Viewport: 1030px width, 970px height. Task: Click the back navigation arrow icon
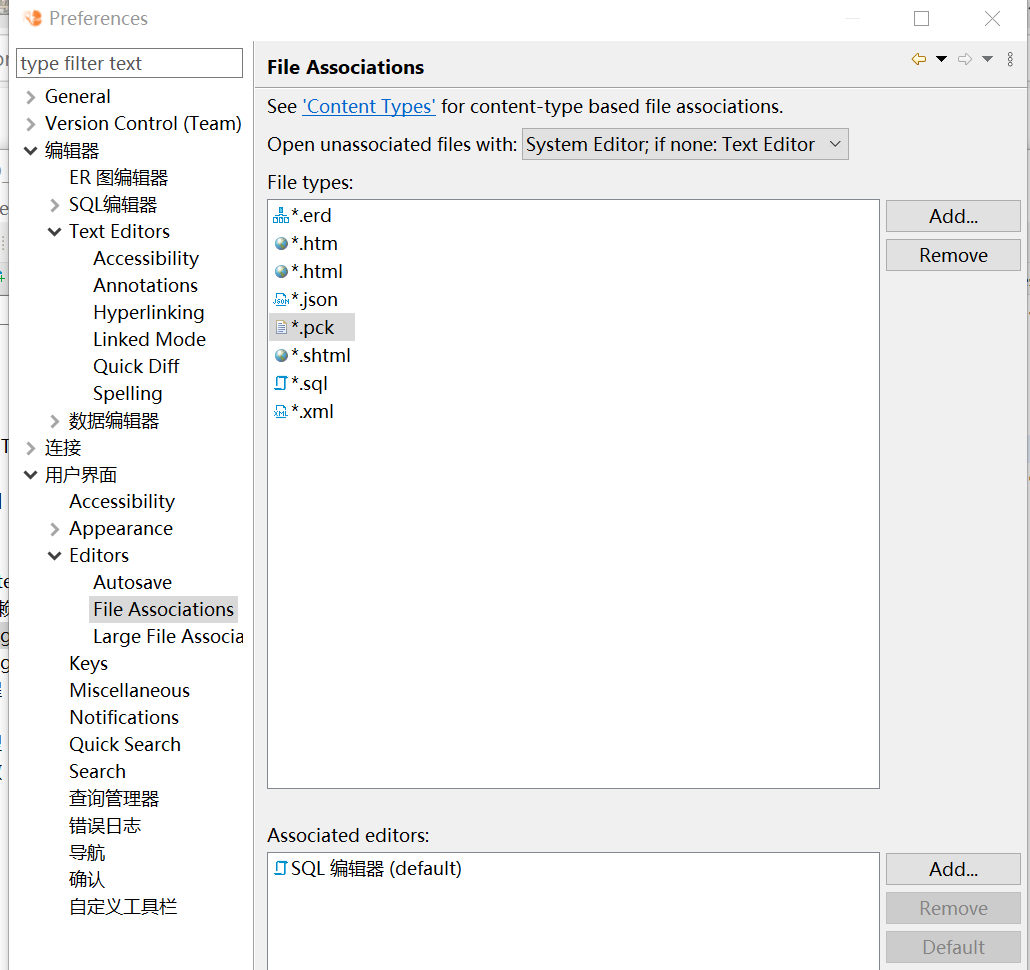click(x=918, y=60)
